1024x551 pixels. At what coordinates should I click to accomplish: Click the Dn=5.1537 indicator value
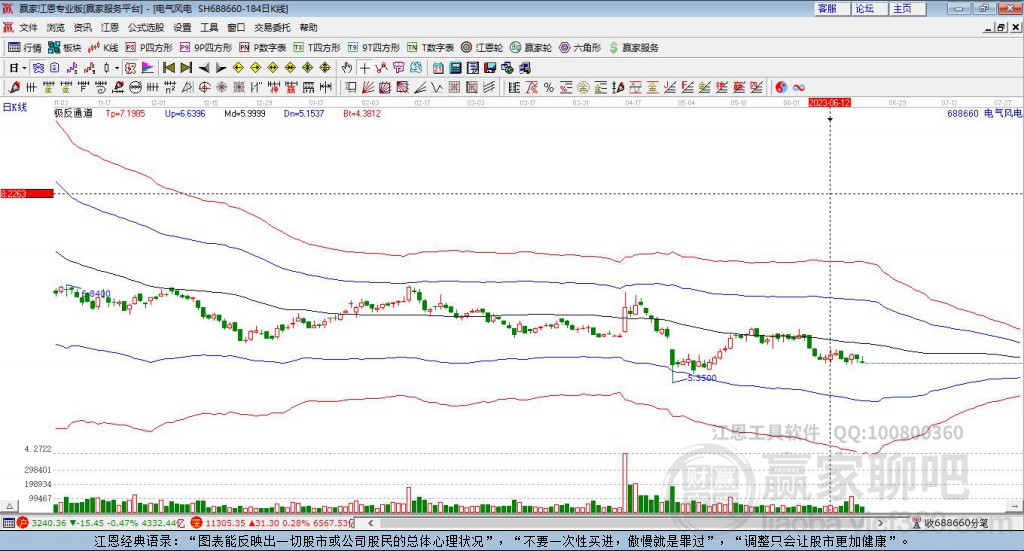304,113
